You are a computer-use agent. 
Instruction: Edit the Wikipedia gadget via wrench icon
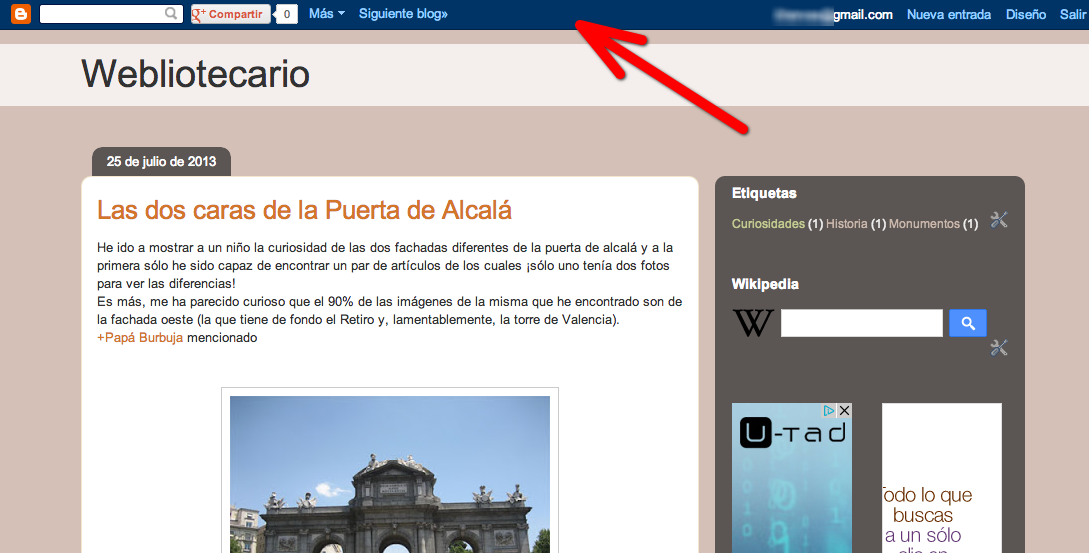pos(999,347)
